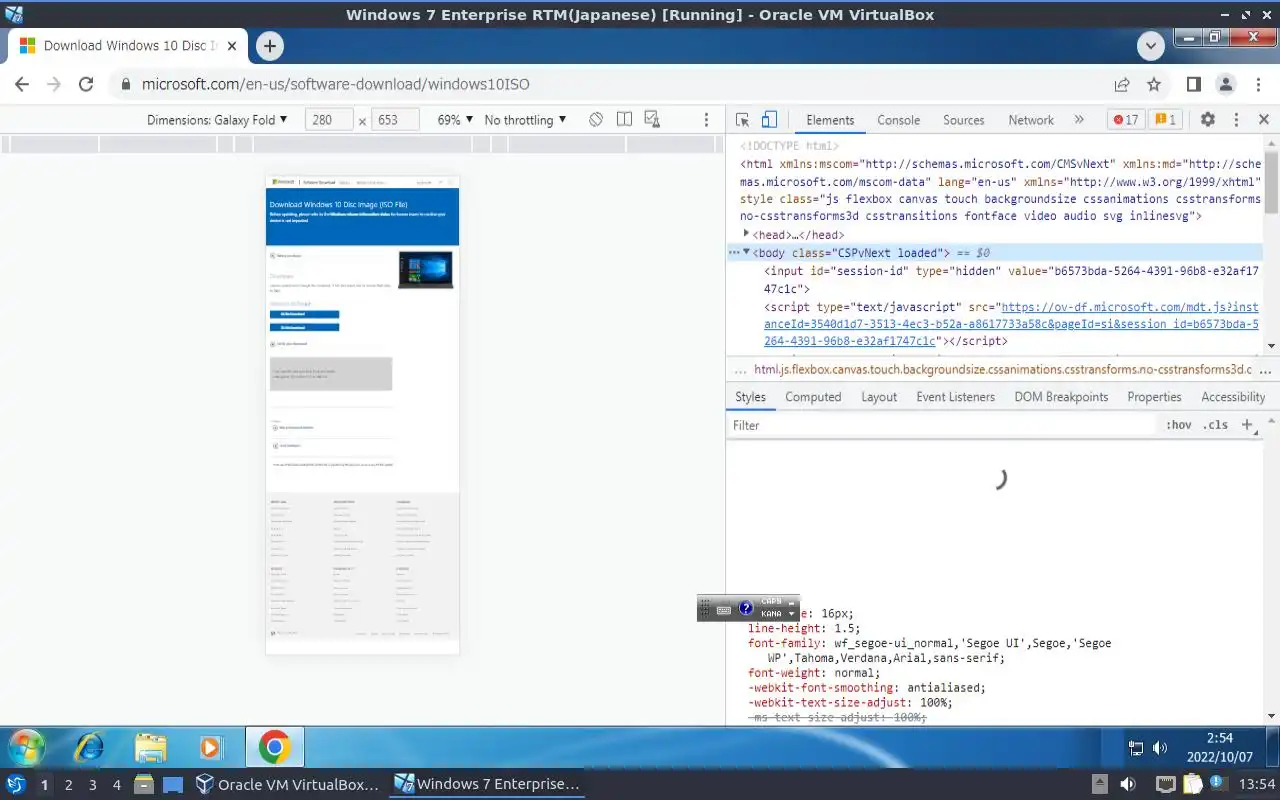
Task: Open Chrome main three-dot menu
Action: (x=1258, y=85)
